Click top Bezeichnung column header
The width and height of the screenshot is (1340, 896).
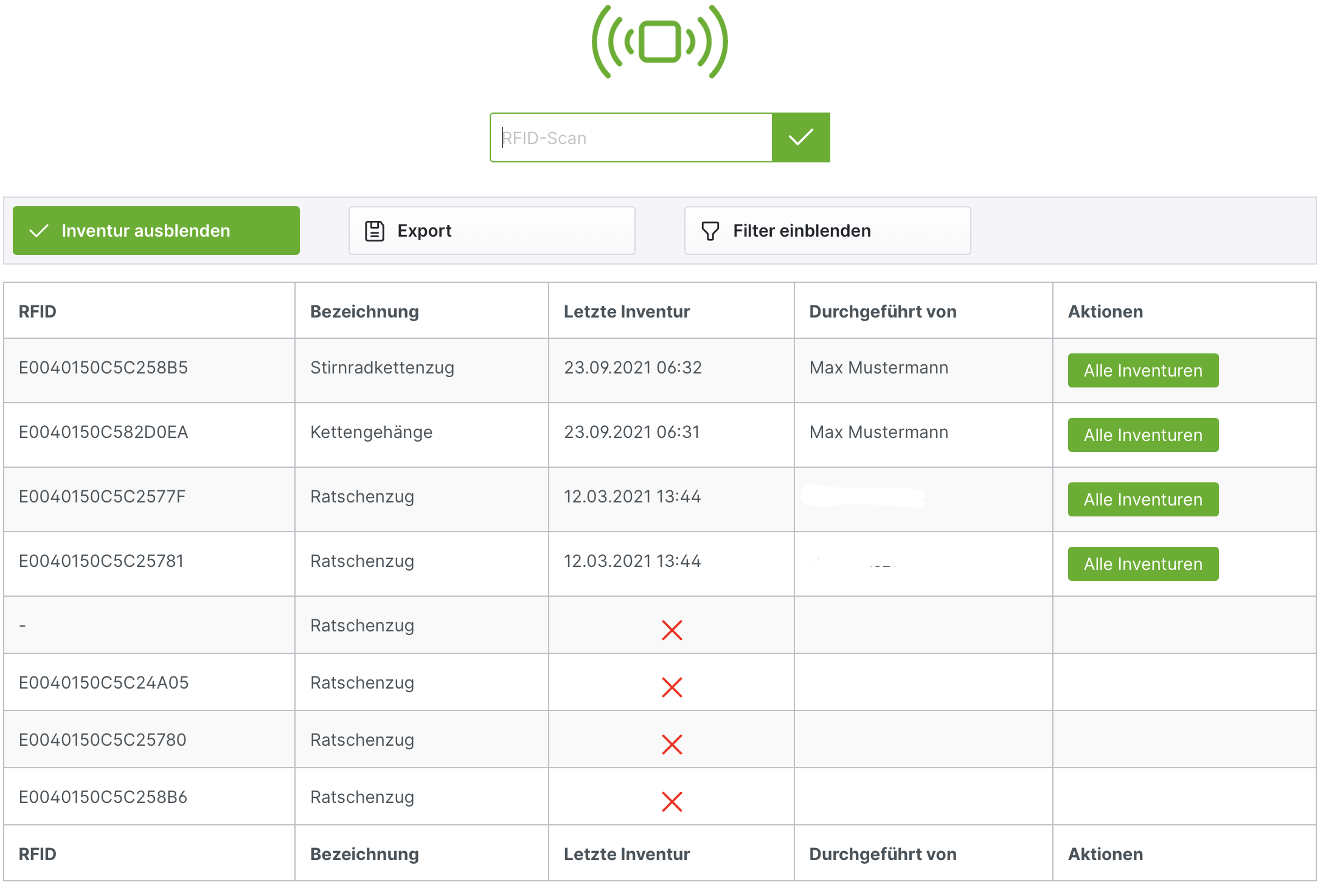[364, 311]
